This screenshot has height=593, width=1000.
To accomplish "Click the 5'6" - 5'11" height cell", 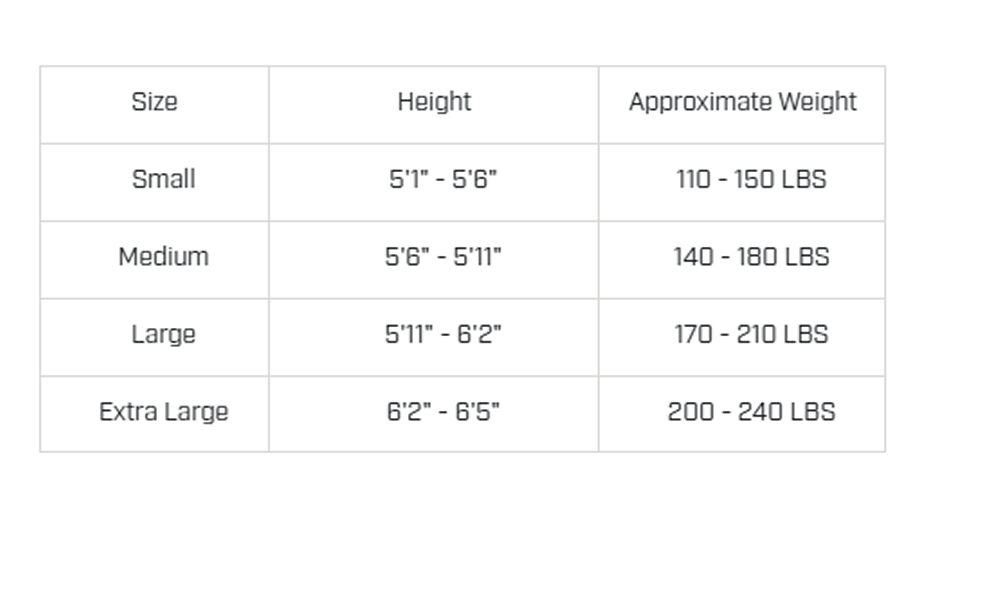I will click(x=443, y=257).
